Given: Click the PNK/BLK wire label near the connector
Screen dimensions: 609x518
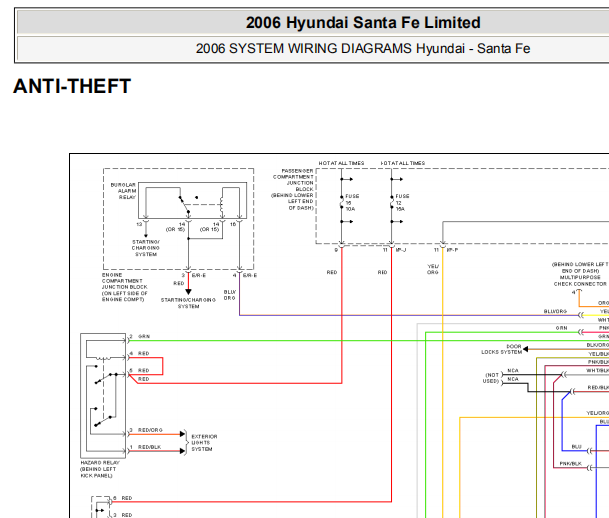Looking at the screenshot, I should tap(571, 464).
